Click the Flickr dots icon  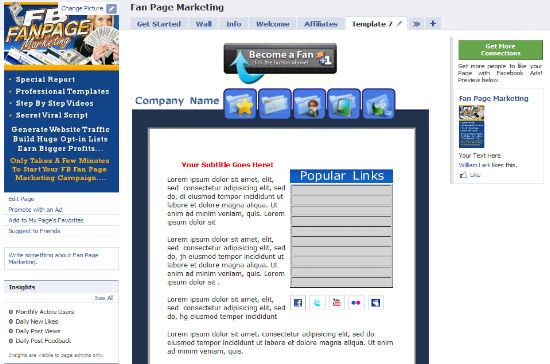point(356,303)
